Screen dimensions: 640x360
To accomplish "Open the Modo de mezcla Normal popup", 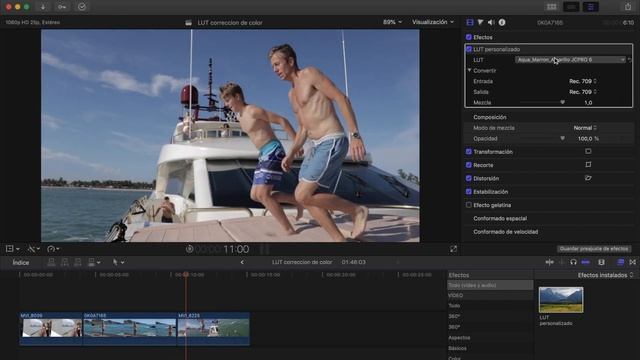I will click(585, 128).
